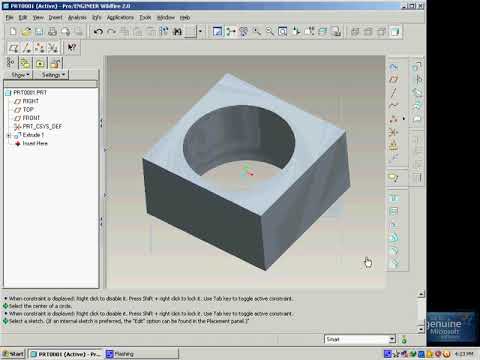
Task: Click the Windows Start button
Action: (13, 354)
